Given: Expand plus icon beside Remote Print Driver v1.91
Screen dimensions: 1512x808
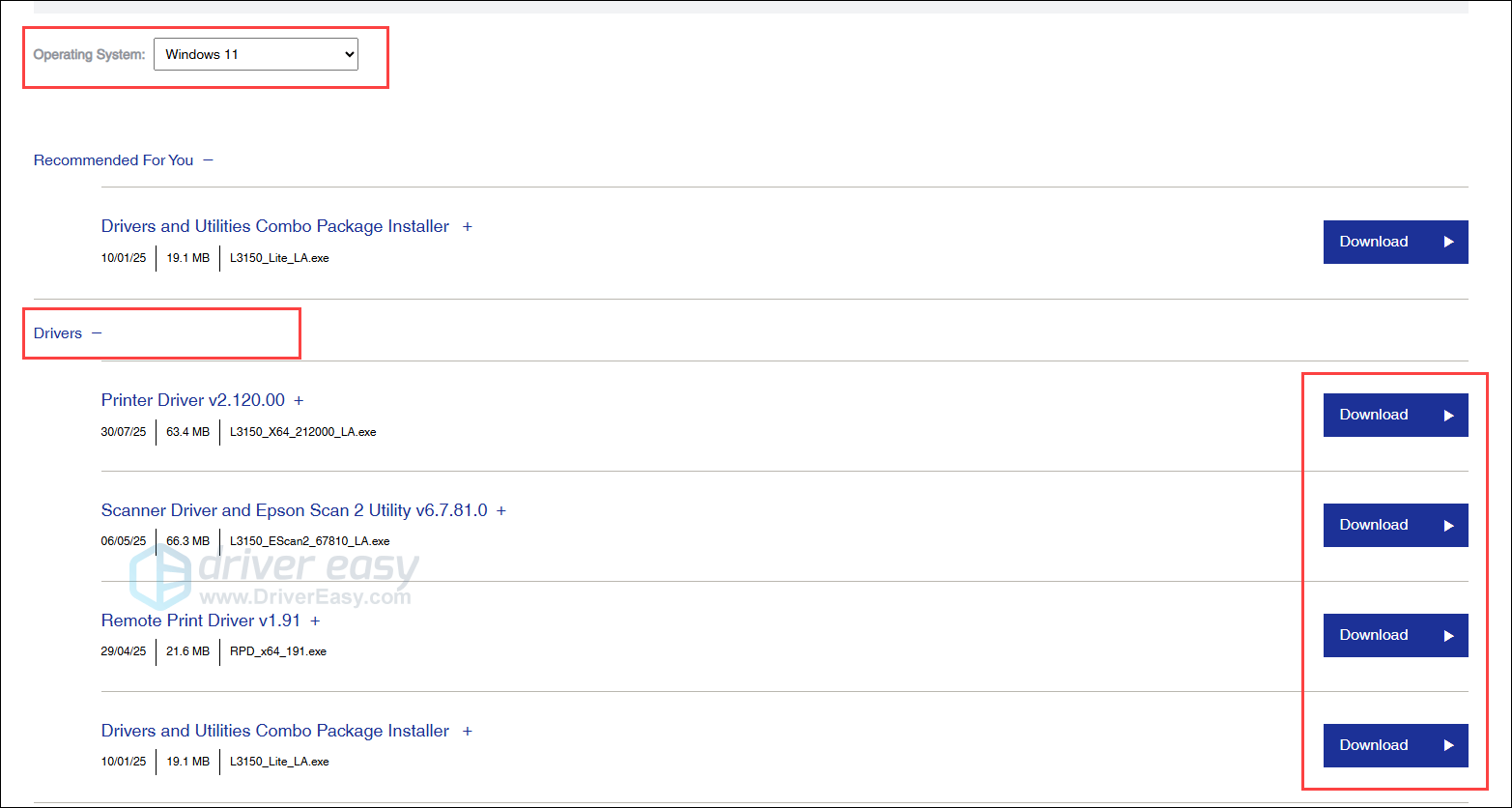Looking at the screenshot, I should click(315, 621).
